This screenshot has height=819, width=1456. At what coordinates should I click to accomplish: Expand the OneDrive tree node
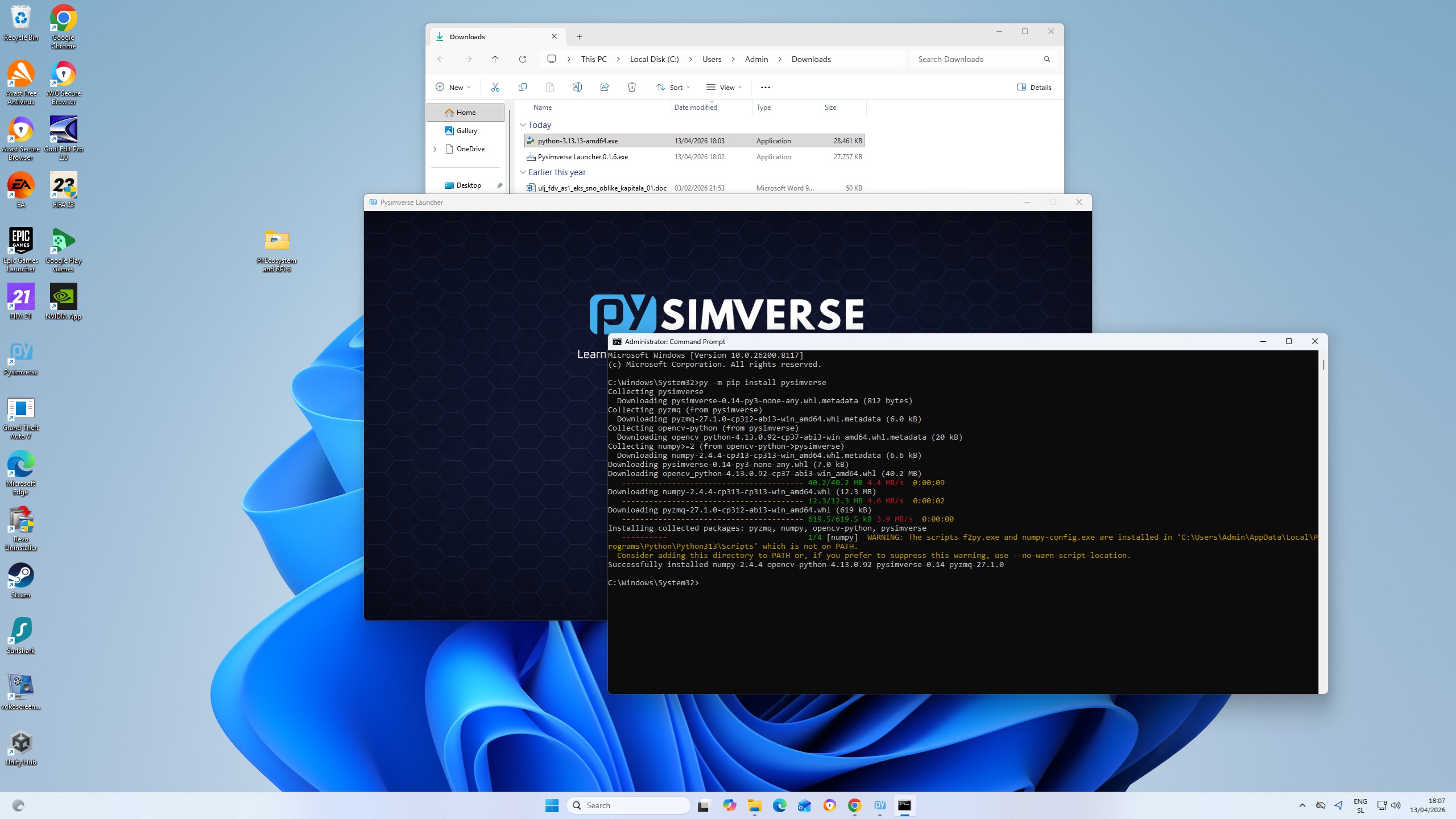(435, 149)
